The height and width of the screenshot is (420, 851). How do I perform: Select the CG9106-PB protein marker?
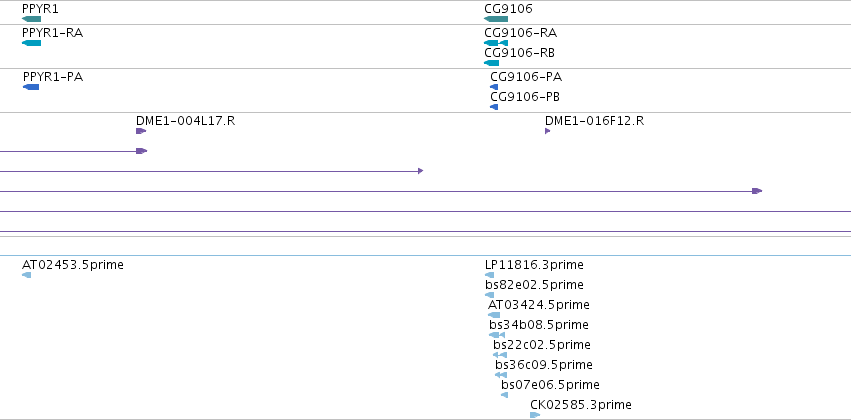click(x=494, y=107)
